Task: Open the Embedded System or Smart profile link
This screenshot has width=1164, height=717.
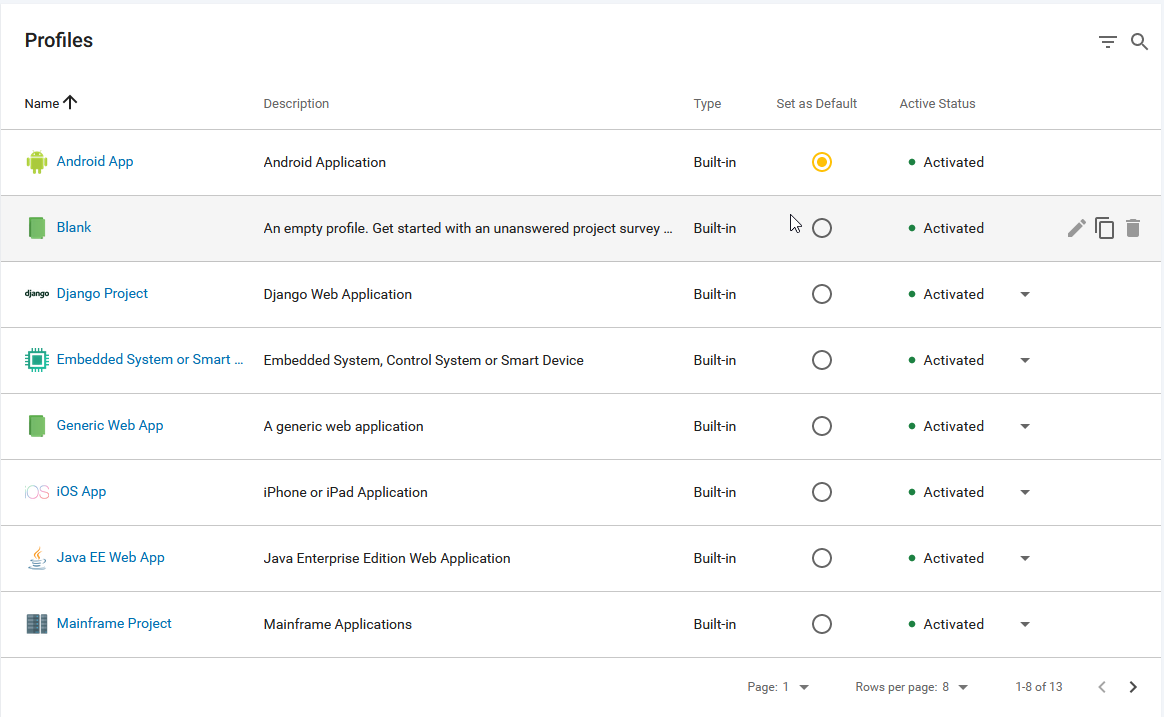Action: 150,359
